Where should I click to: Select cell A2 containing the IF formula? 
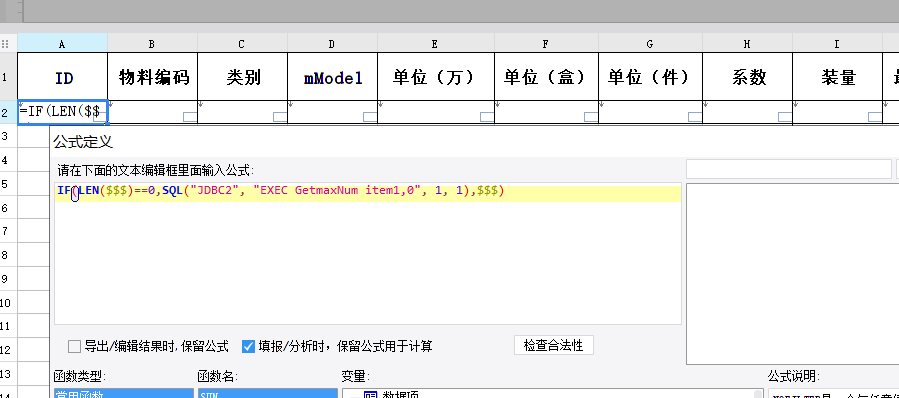62,112
